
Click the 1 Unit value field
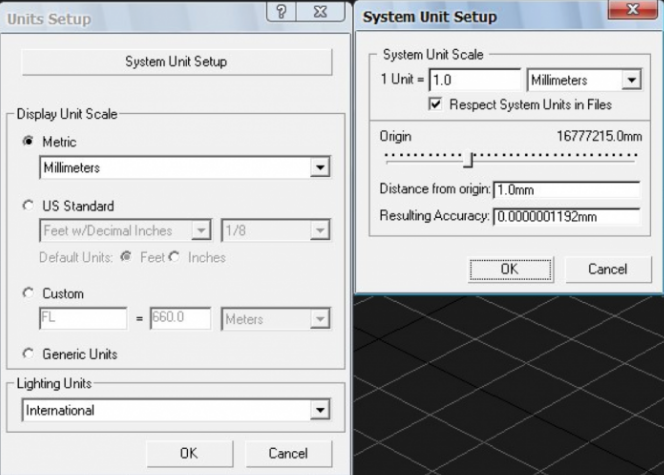coord(475,80)
